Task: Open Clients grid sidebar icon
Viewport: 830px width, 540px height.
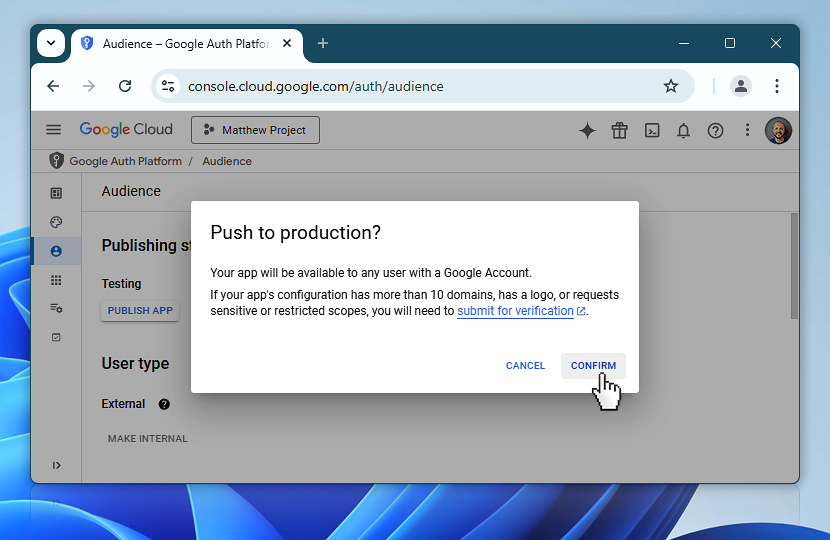Action: click(56, 280)
